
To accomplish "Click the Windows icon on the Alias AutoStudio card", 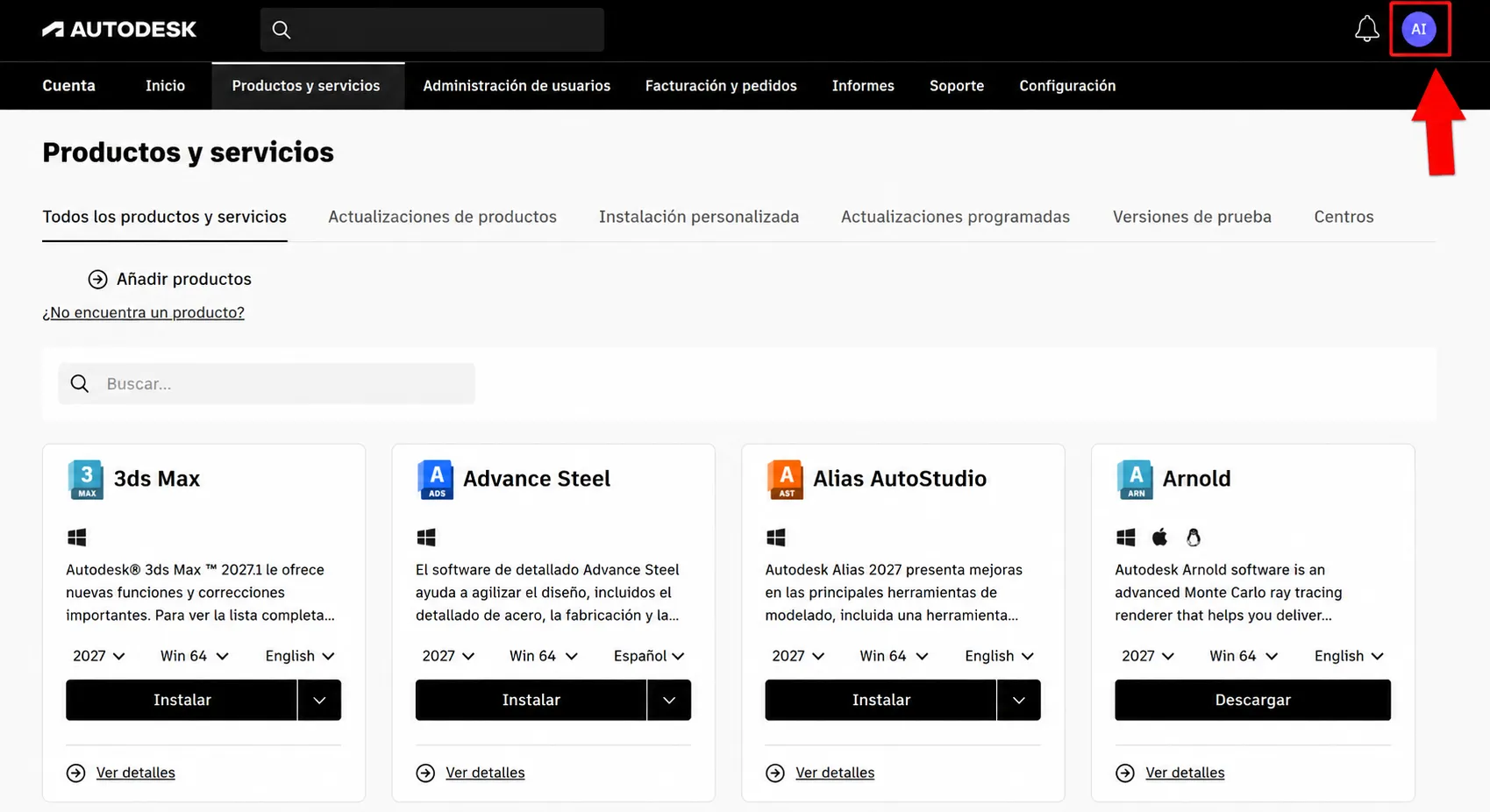I will [x=776, y=537].
